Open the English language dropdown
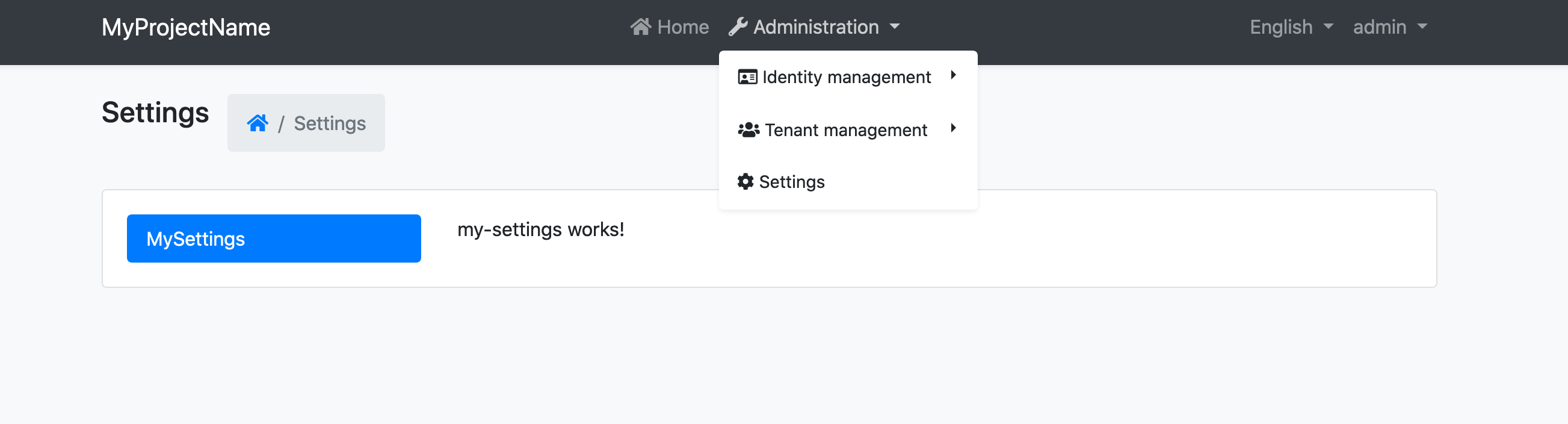Image resolution: width=1568 pixels, height=424 pixels. point(1281,27)
